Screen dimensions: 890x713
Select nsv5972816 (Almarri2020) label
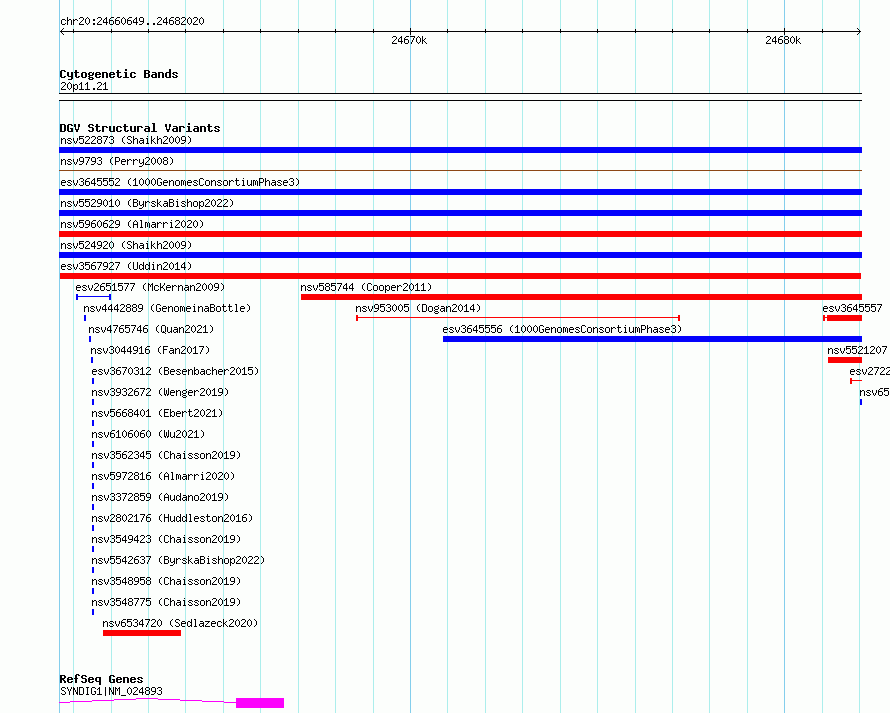pos(163,476)
